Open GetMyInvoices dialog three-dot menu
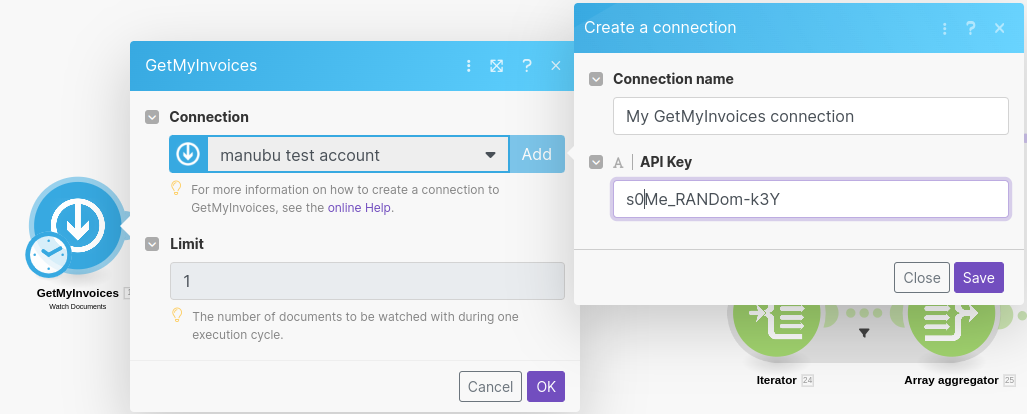This screenshot has width=1027, height=414. coord(468,66)
